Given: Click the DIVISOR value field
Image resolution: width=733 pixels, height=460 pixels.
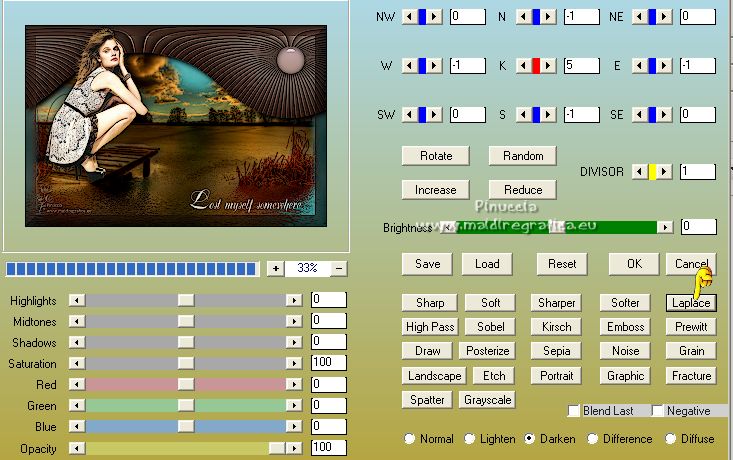Looking at the screenshot, I should click(697, 172).
